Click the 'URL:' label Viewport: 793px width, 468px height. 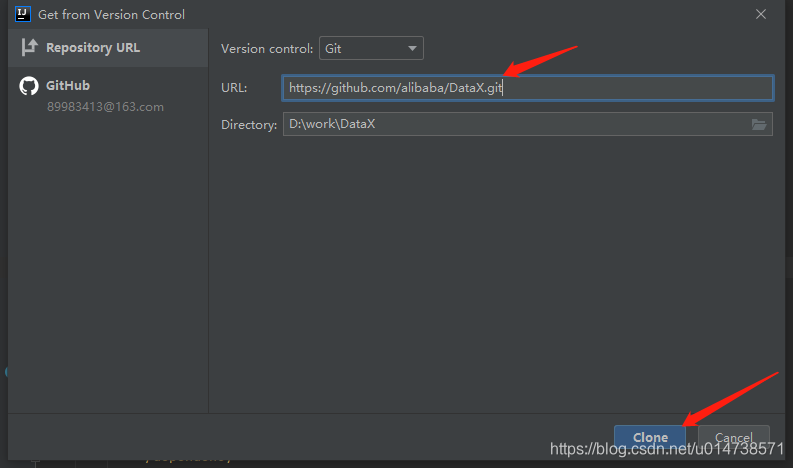tap(234, 88)
